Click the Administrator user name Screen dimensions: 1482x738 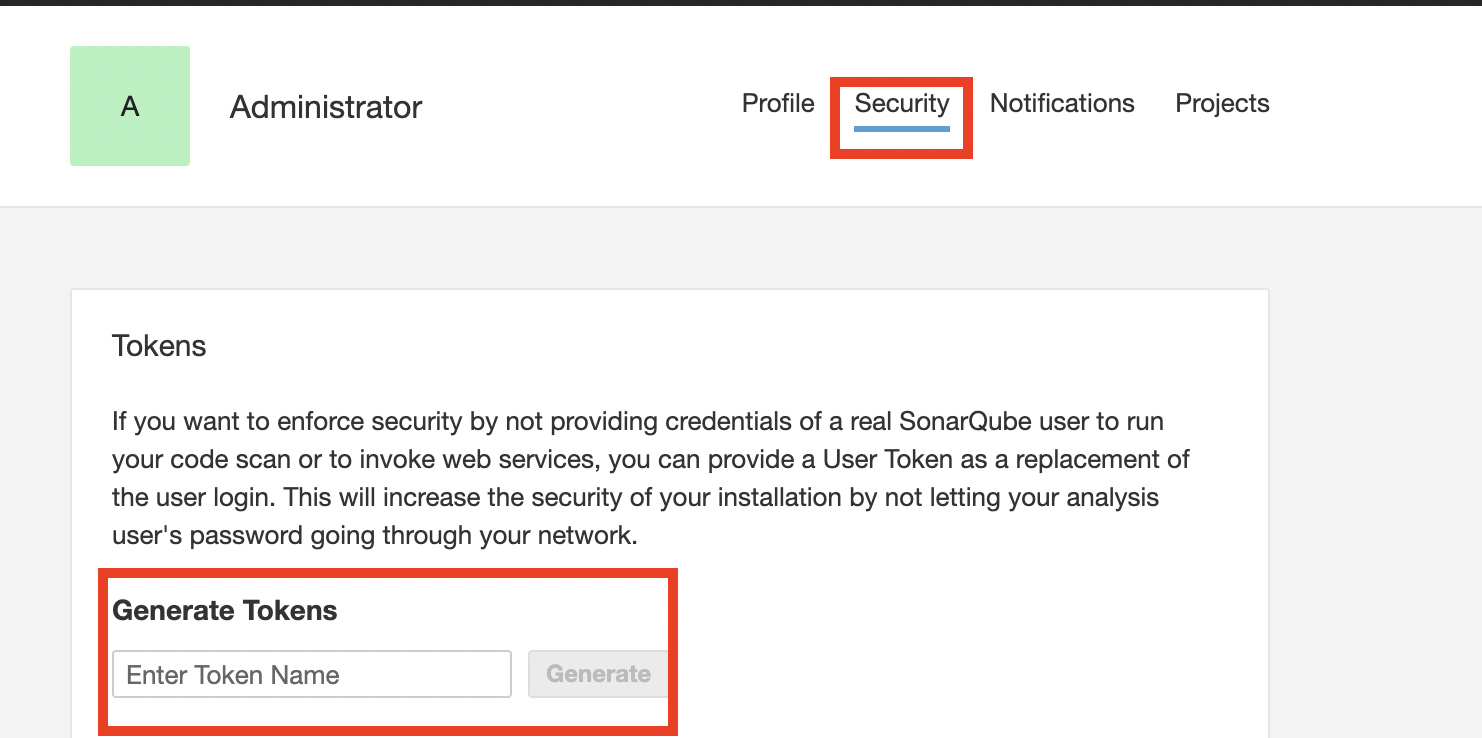[x=326, y=107]
